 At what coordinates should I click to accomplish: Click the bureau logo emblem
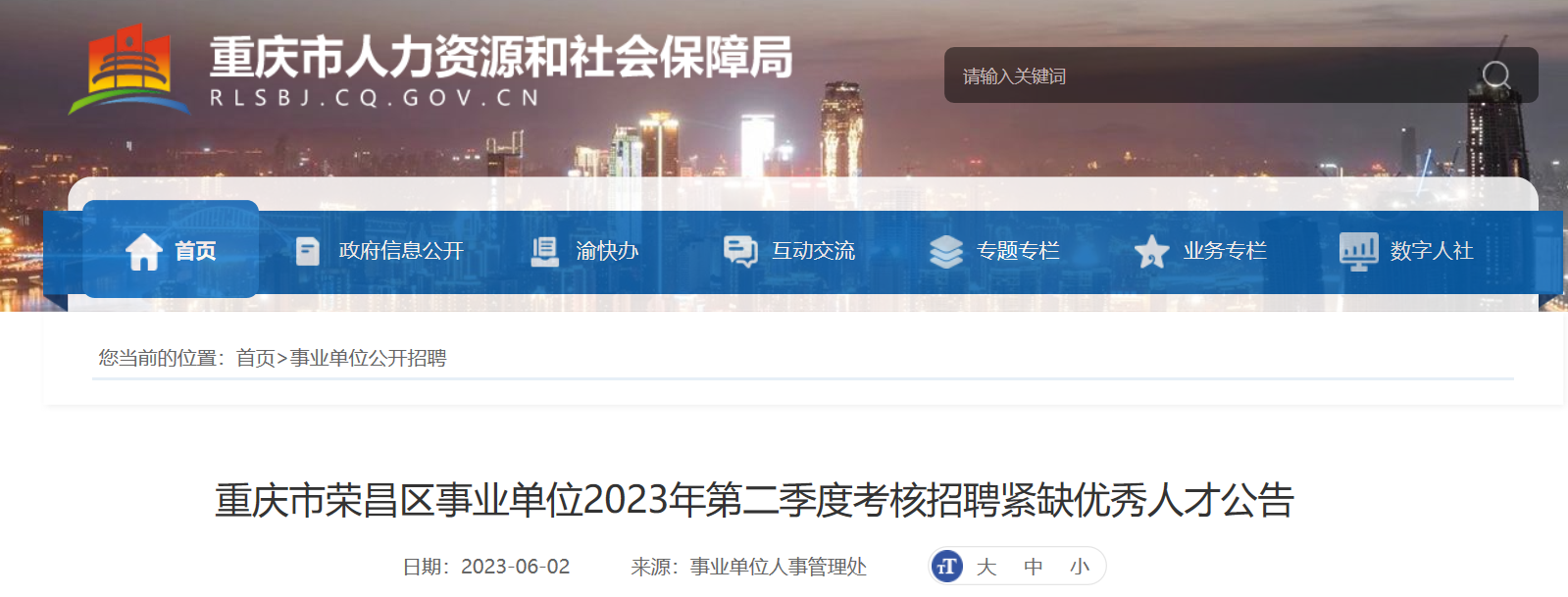[x=129, y=70]
